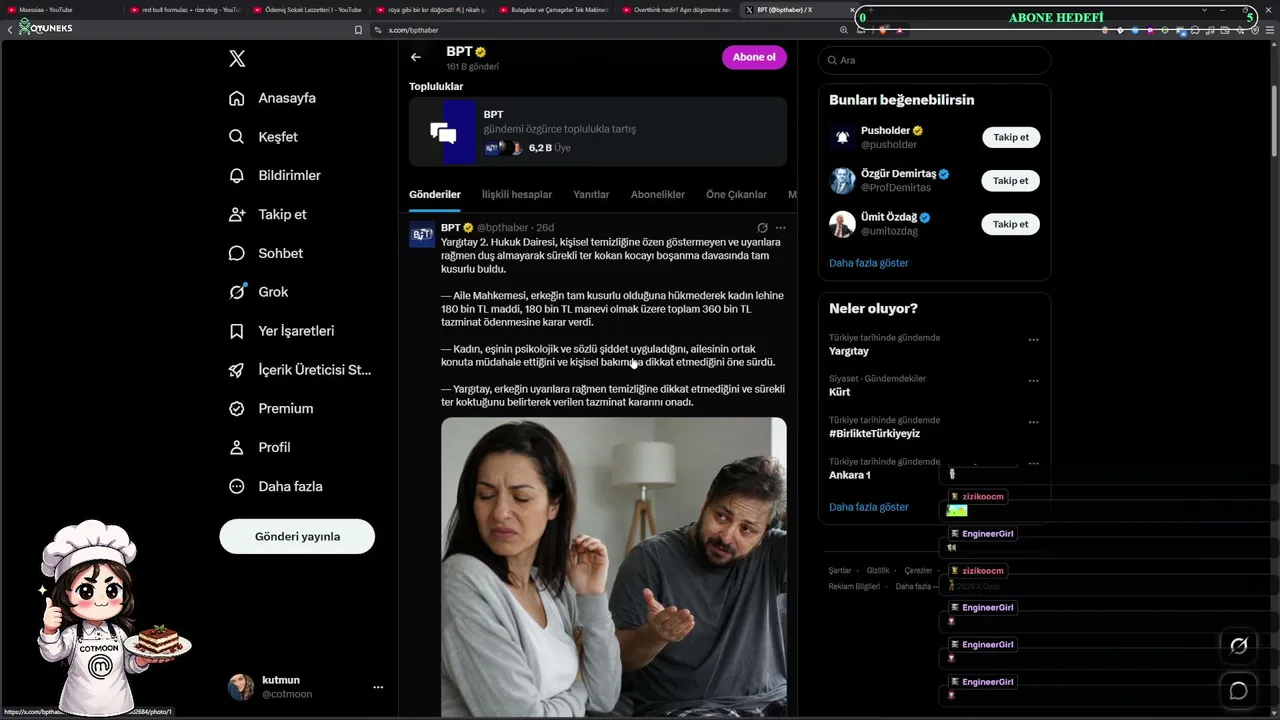Open options for the Kürt trend
Image resolution: width=1280 pixels, height=720 pixels.
1033,381
